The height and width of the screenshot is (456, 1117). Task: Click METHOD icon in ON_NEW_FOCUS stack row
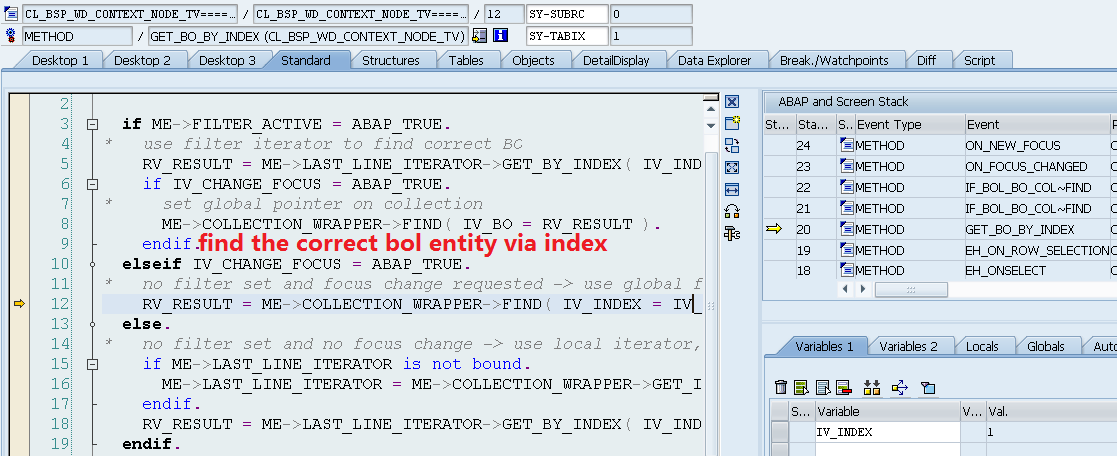click(847, 145)
